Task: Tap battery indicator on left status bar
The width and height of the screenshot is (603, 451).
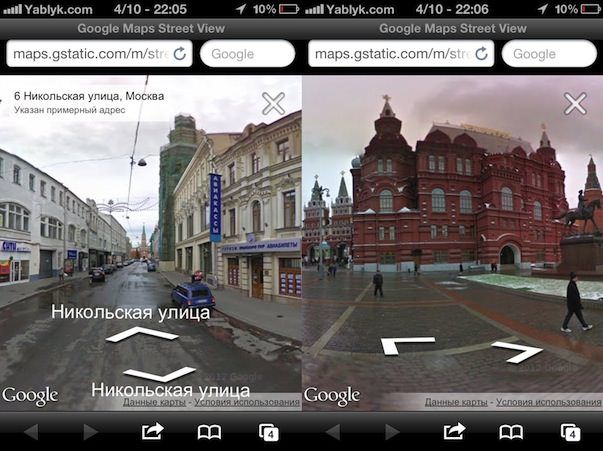Action: (x=289, y=9)
